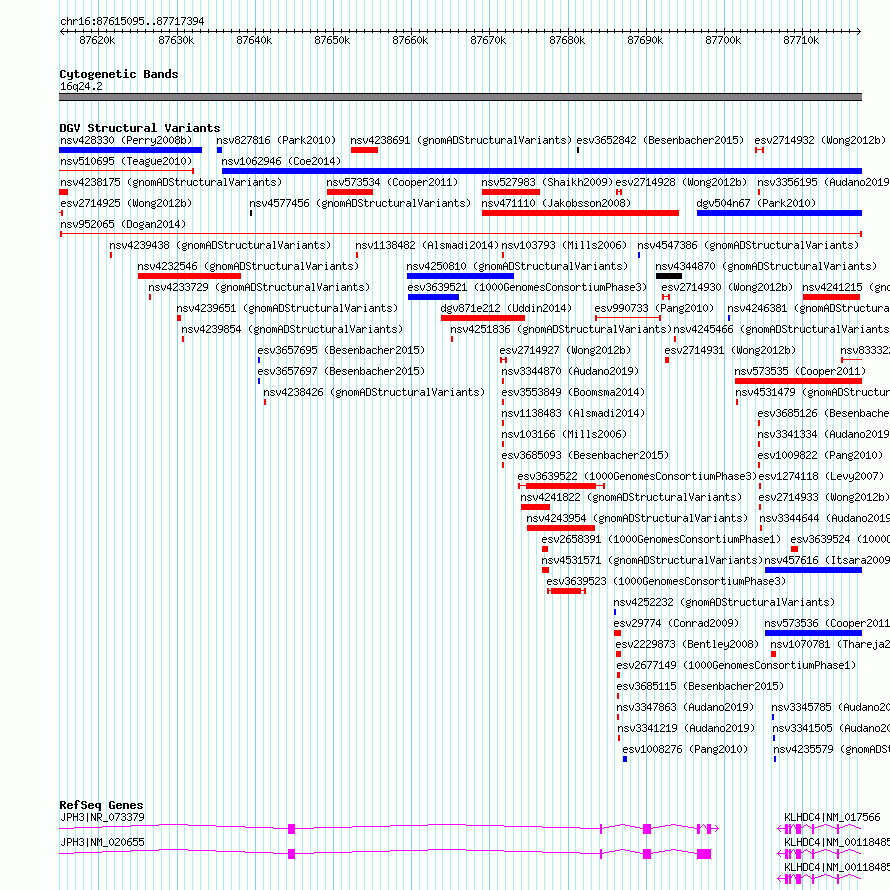Click nsv3344870 (Audano2019) label
Viewport: 890px width, 890px height.
pyautogui.click(x=570, y=371)
